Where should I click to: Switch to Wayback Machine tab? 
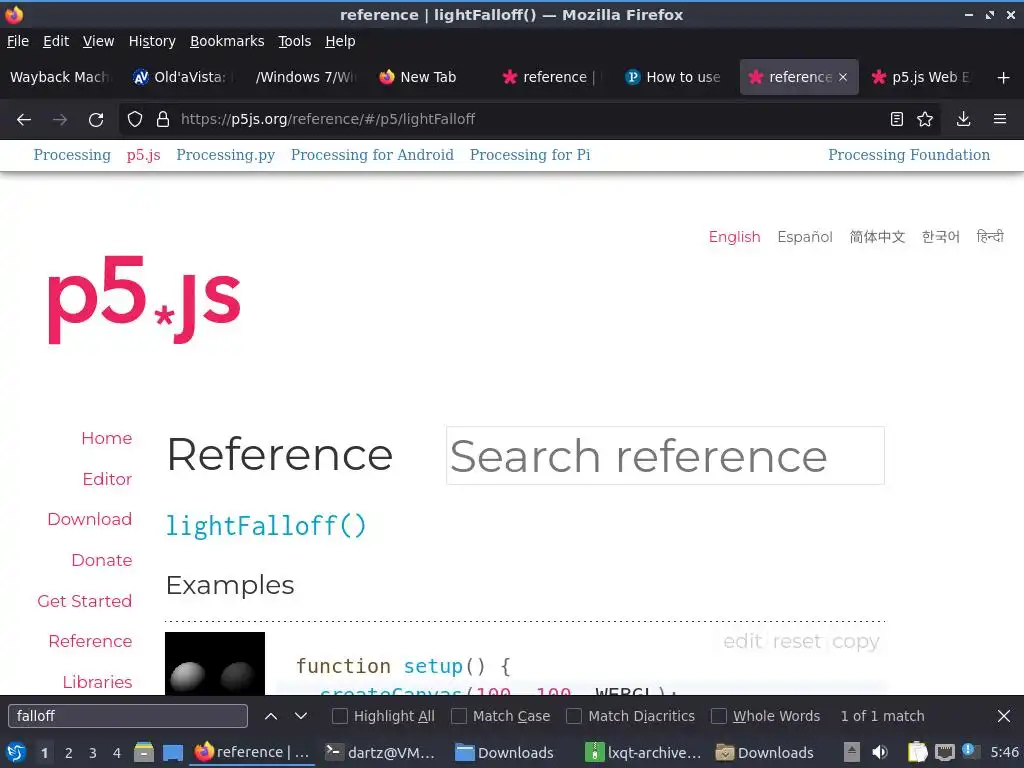point(60,77)
